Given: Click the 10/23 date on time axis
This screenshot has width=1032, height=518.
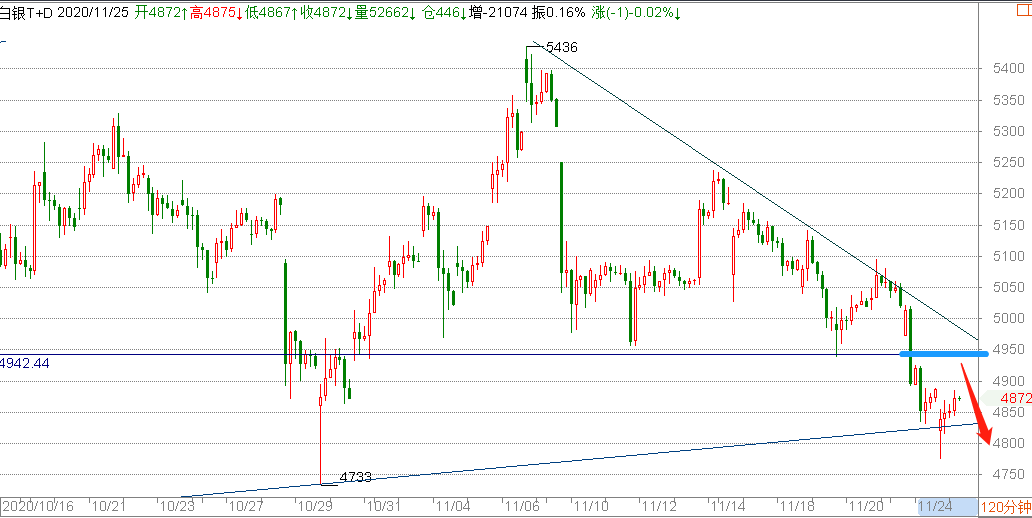Looking at the screenshot, I should 176,506.
